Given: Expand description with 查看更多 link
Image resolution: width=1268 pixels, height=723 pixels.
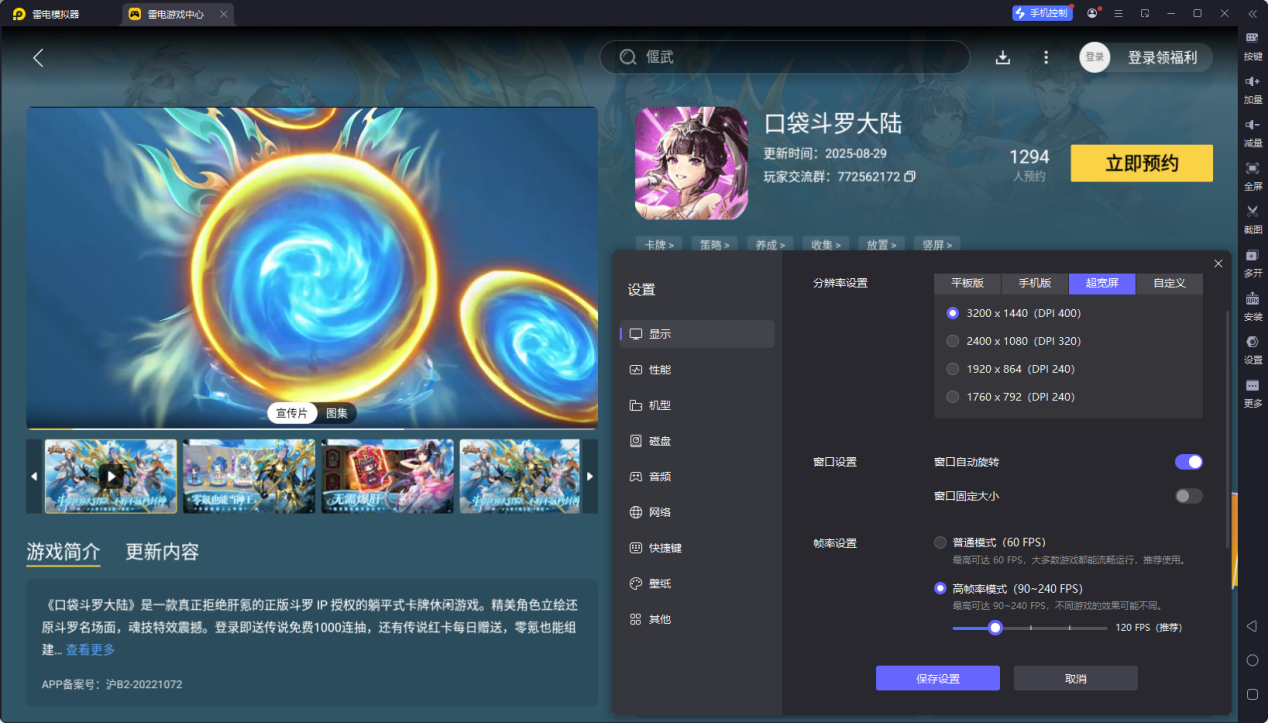Looking at the screenshot, I should click(90, 650).
